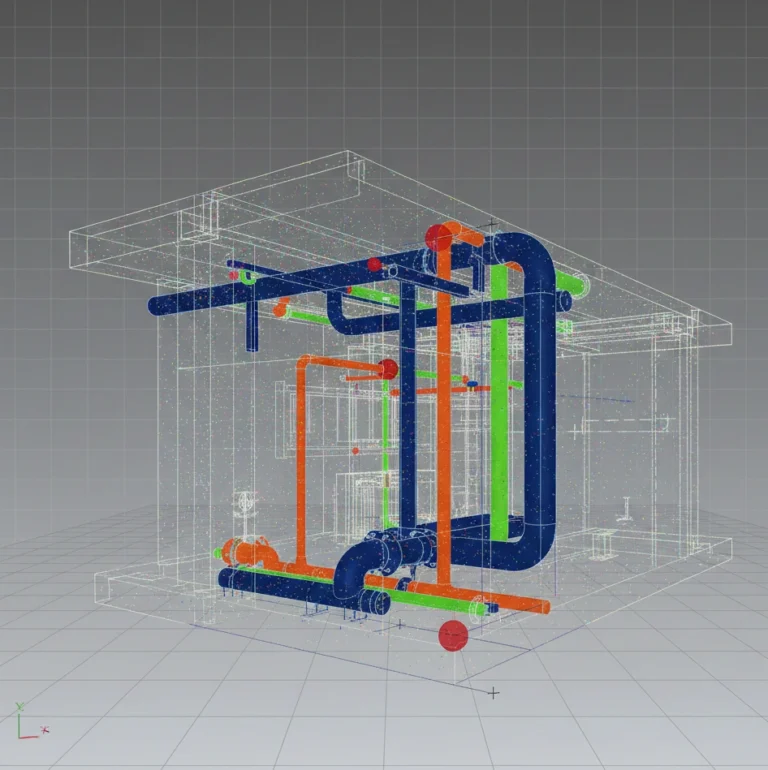Click the black crosshair marker below the model
768x770 pixels.
click(494, 693)
